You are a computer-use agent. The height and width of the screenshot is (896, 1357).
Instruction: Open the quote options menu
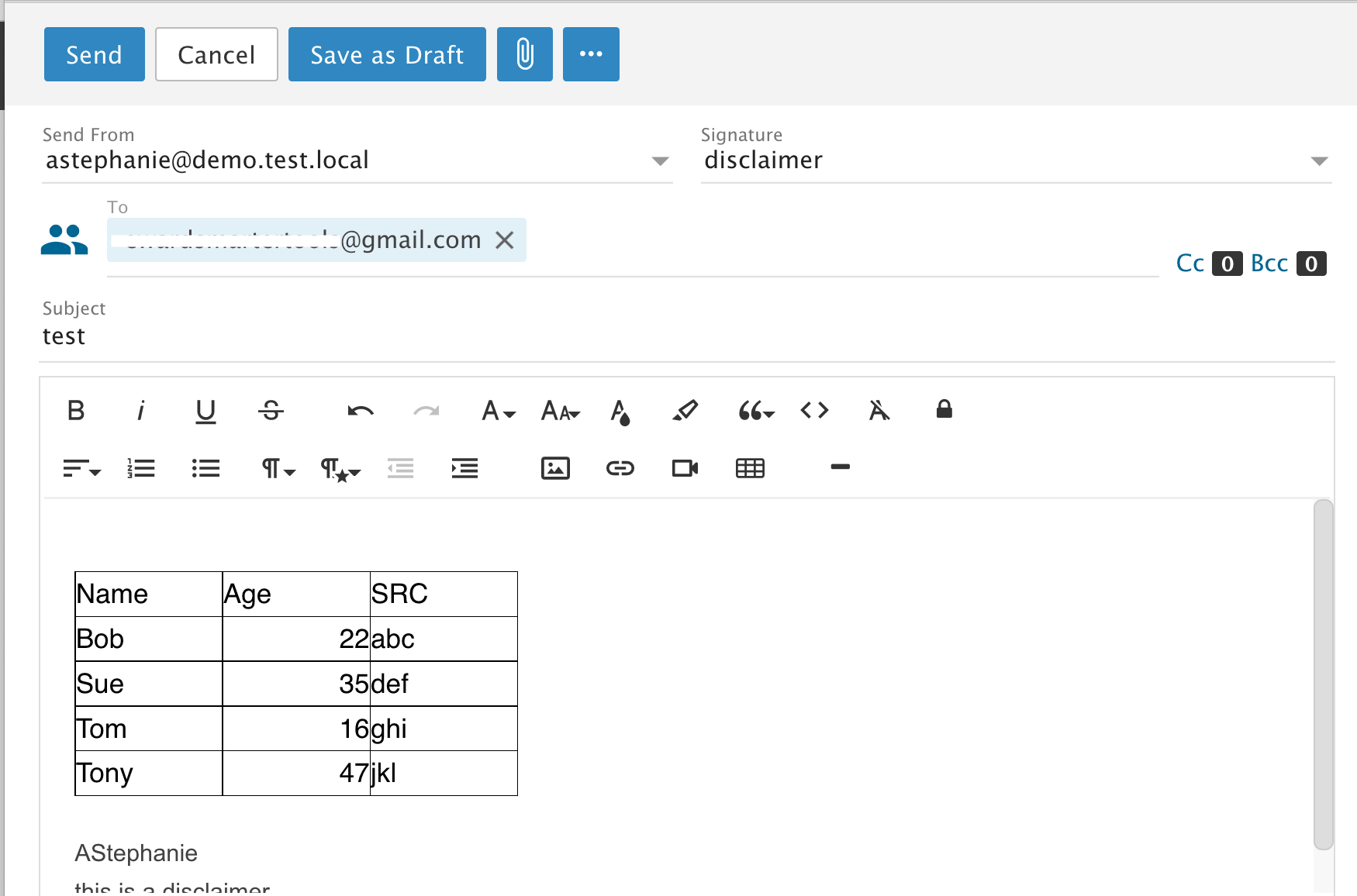coord(756,410)
